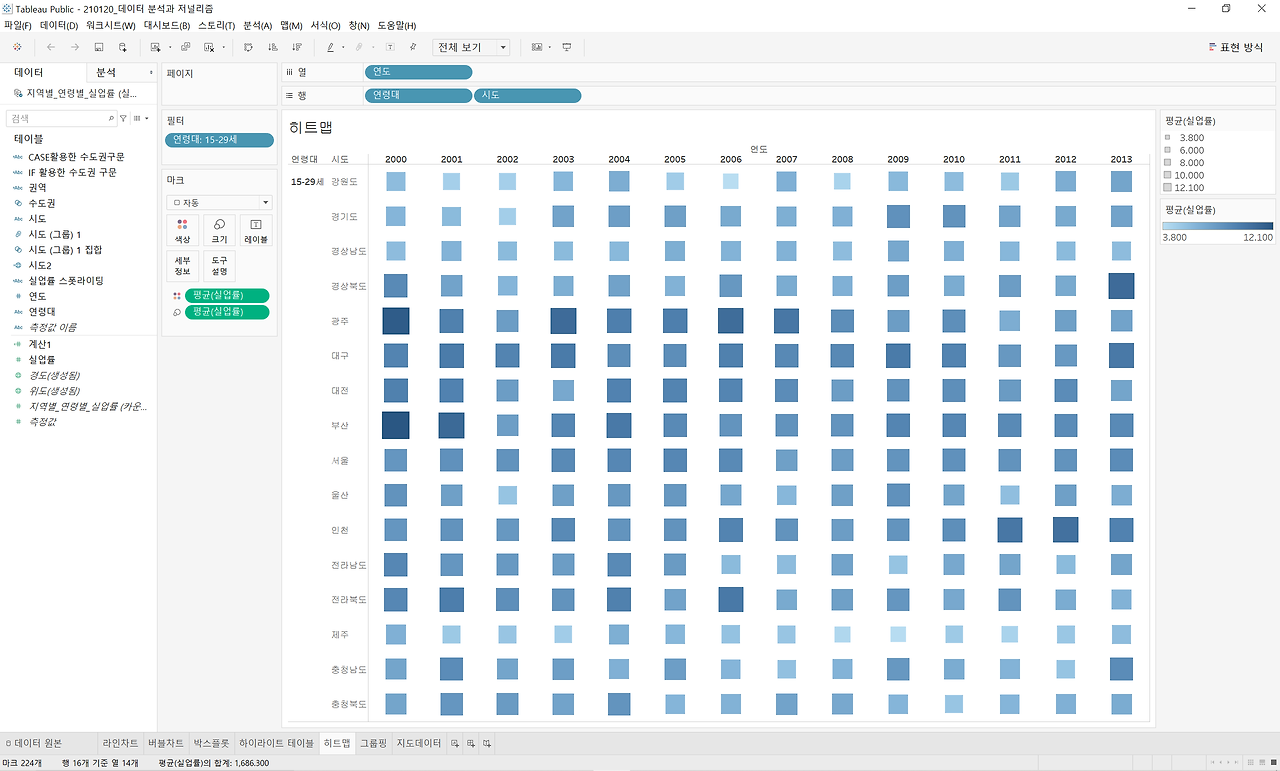Viewport: 1280px width, 771px height.
Task: Select the 연령대: 15-29세 filter pill
Action: click(219, 140)
